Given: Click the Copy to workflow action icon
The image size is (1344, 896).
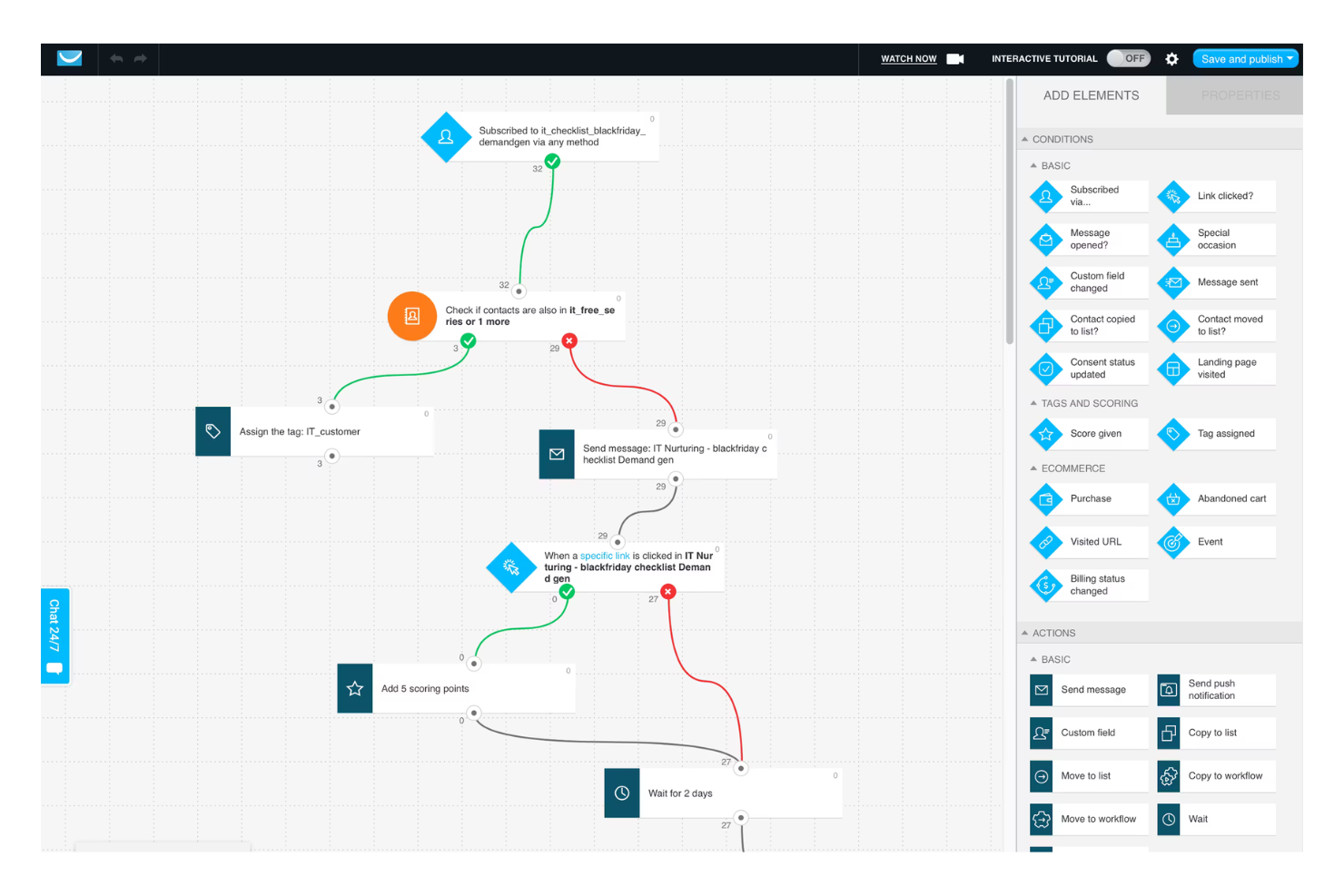Looking at the screenshot, I should point(1169,776).
